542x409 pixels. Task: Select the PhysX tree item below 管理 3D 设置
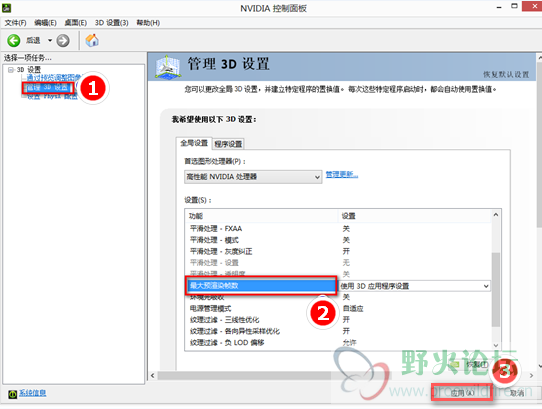(x=52, y=96)
